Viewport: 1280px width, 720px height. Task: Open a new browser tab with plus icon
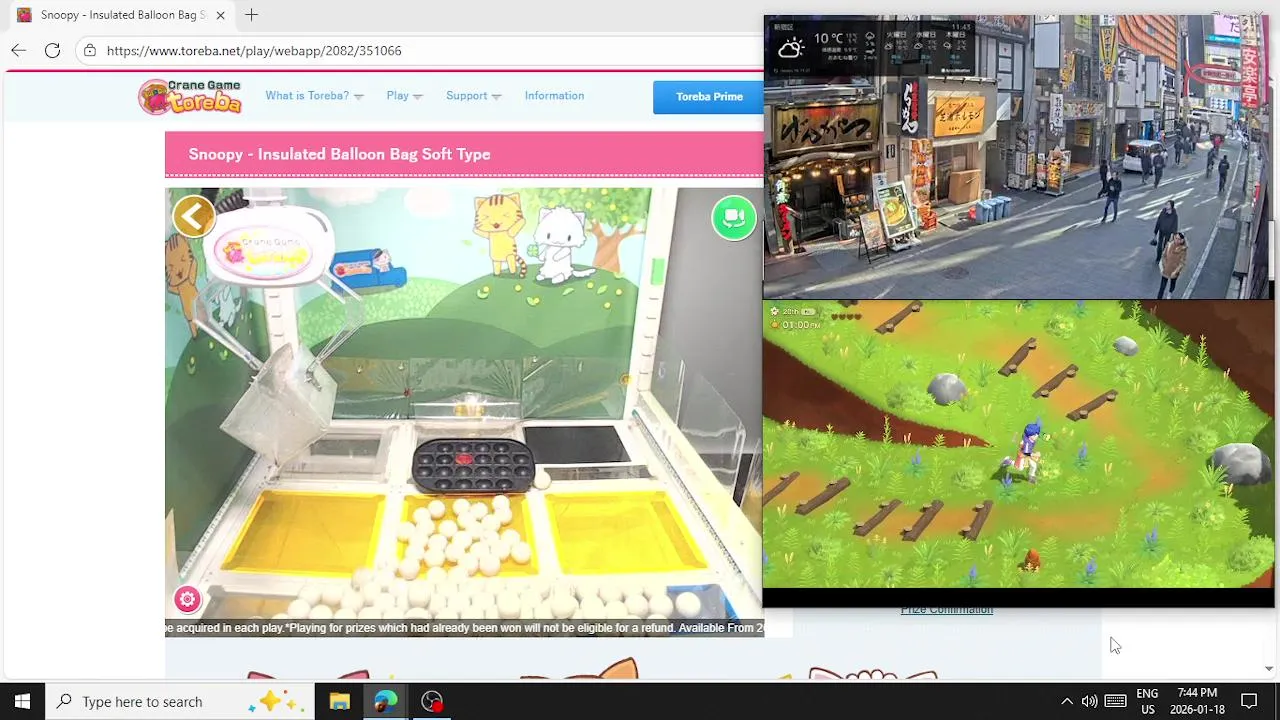tap(251, 15)
